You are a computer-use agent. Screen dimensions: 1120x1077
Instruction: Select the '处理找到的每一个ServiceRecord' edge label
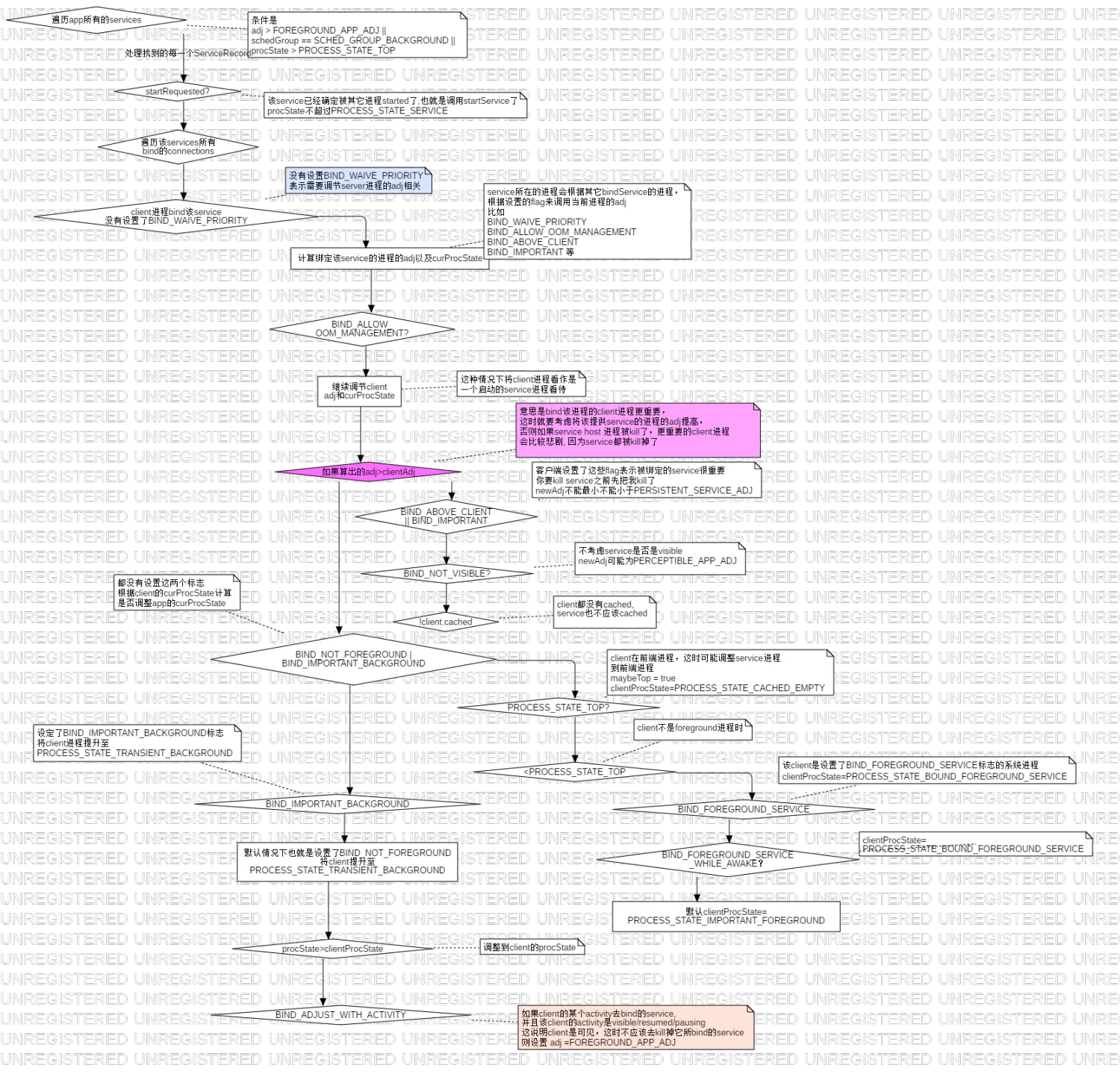point(188,53)
